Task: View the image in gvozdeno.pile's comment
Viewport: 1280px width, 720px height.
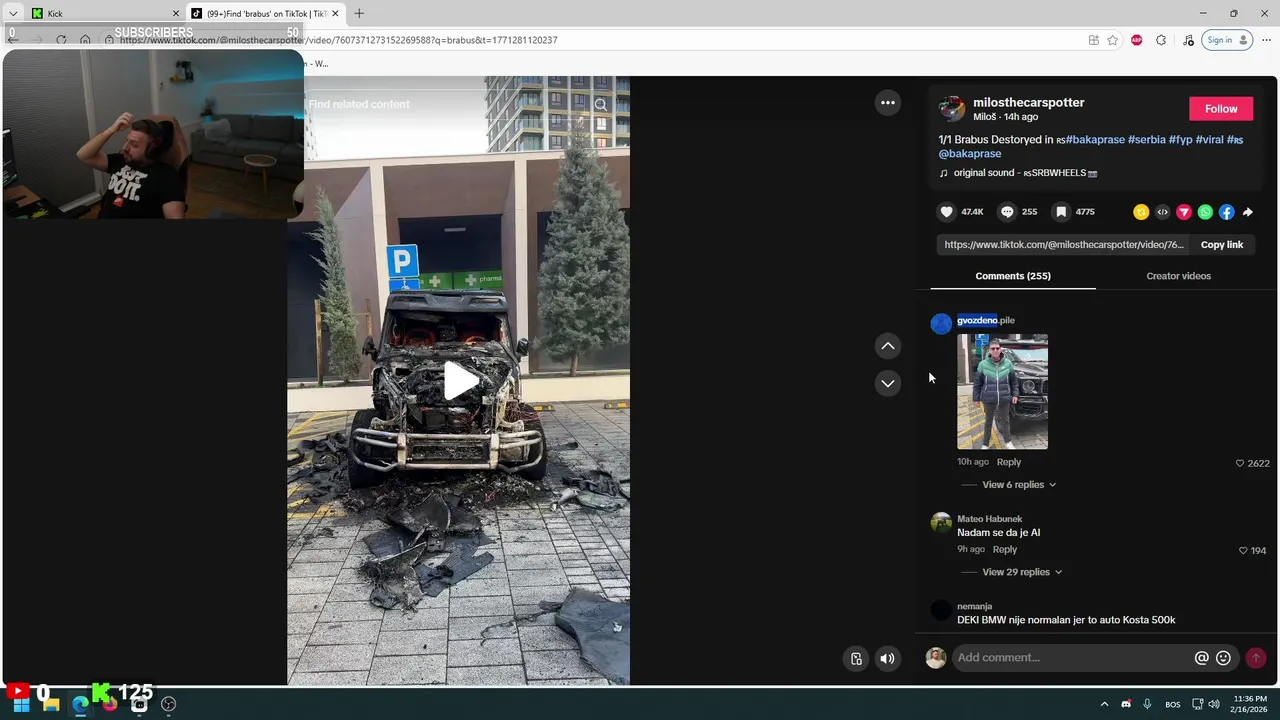Action: click(1002, 391)
